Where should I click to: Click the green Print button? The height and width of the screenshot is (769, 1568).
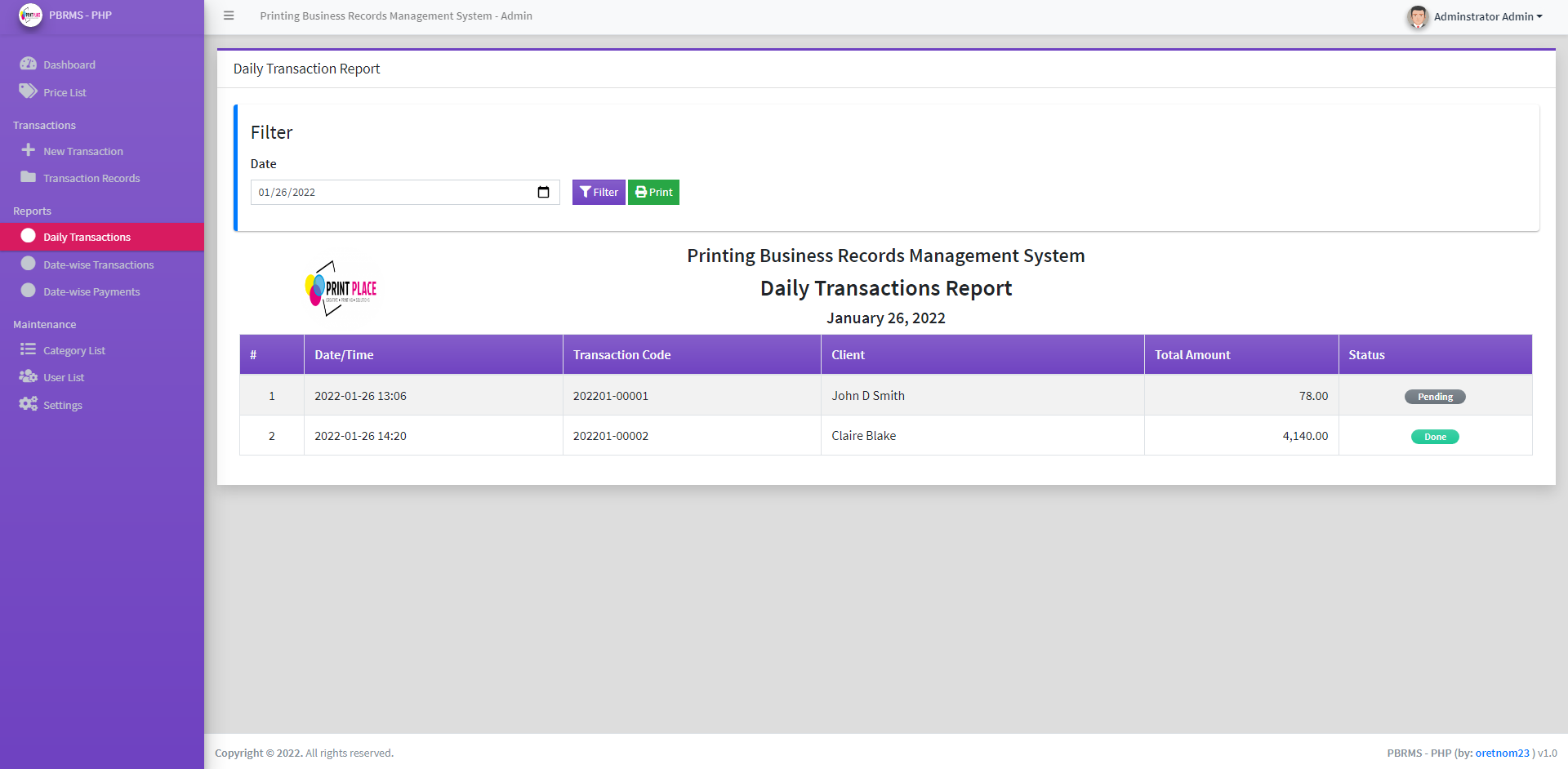[x=653, y=192]
